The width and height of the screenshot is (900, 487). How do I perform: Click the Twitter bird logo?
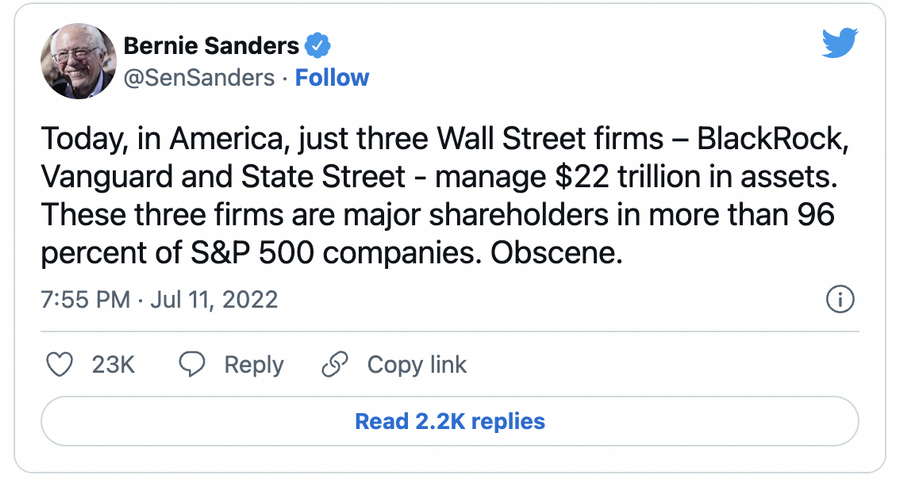point(840,42)
